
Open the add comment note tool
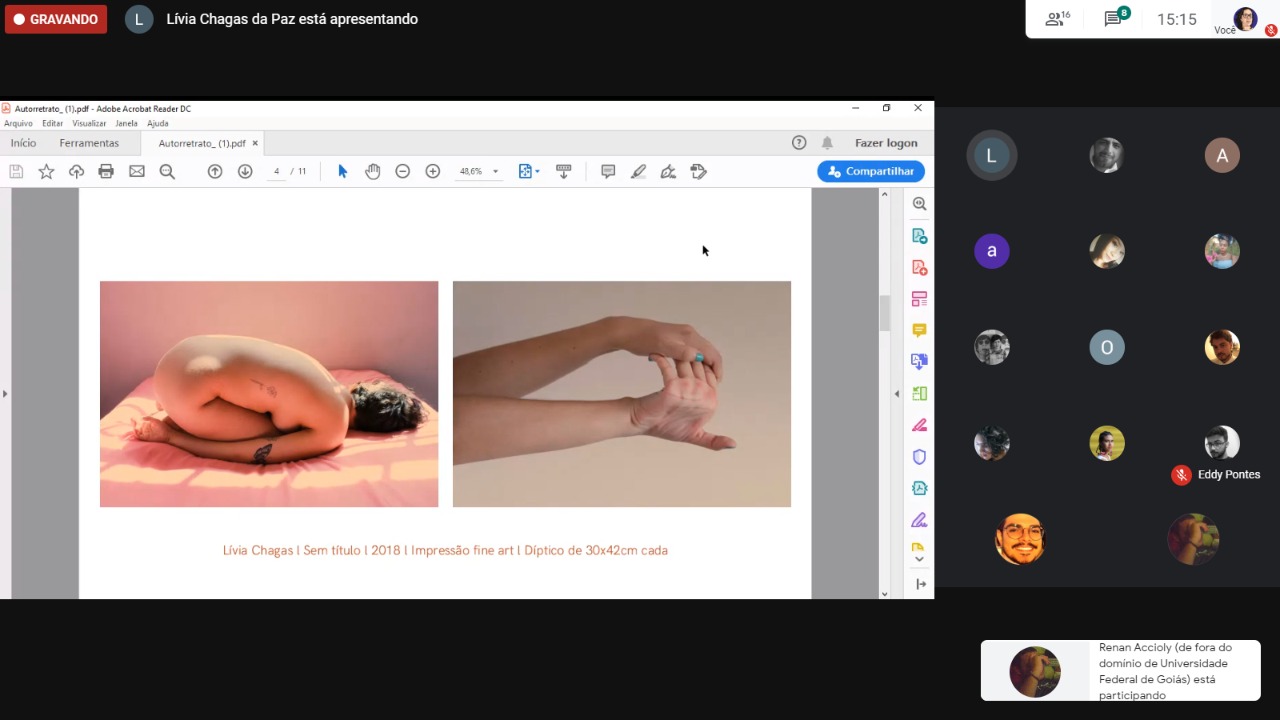607,171
